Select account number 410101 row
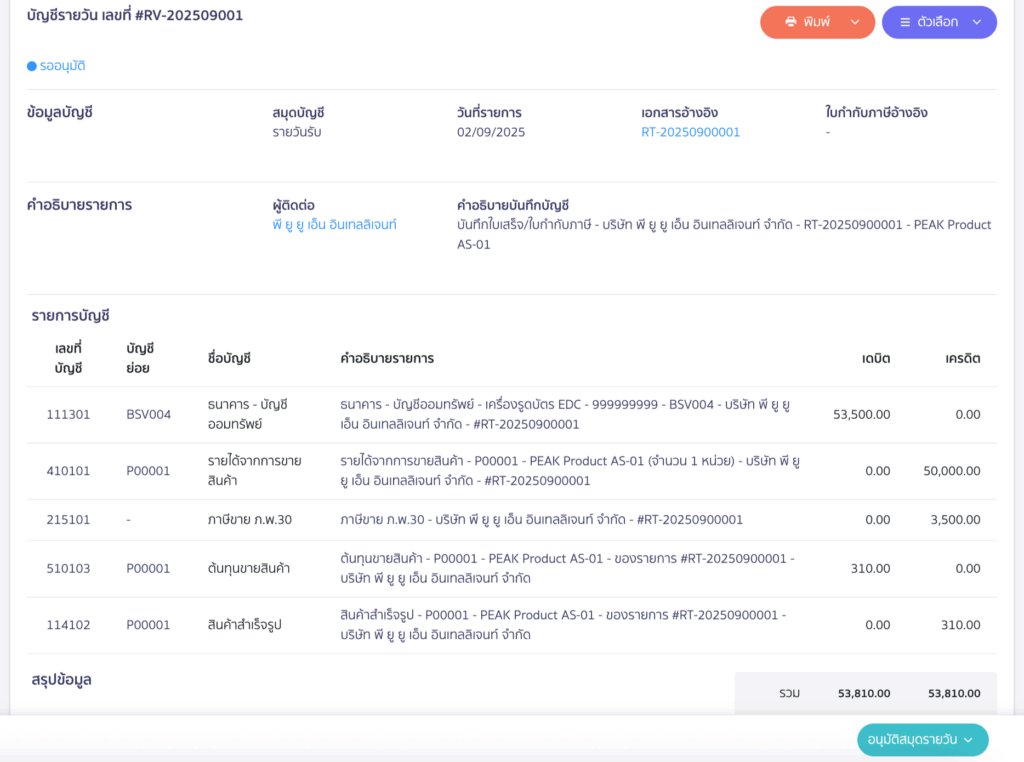Image resolution: width=1024 pixels, height=762 pixels. [68, 471]
